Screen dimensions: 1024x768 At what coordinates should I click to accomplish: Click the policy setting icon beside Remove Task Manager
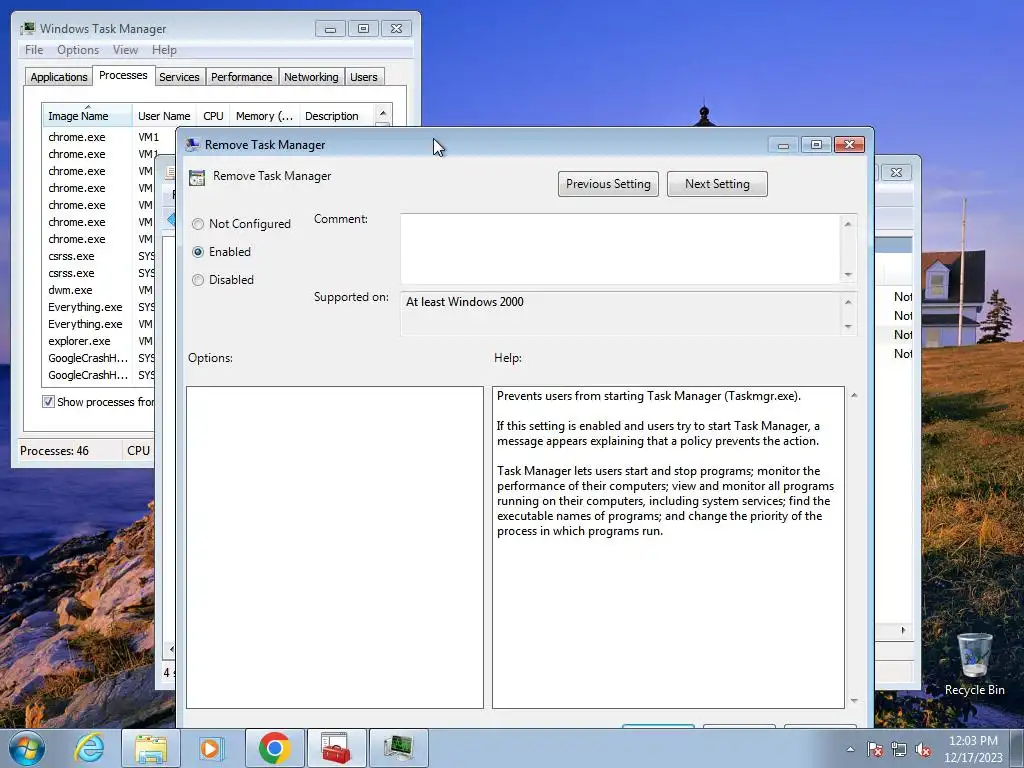(x=197, y=177)
